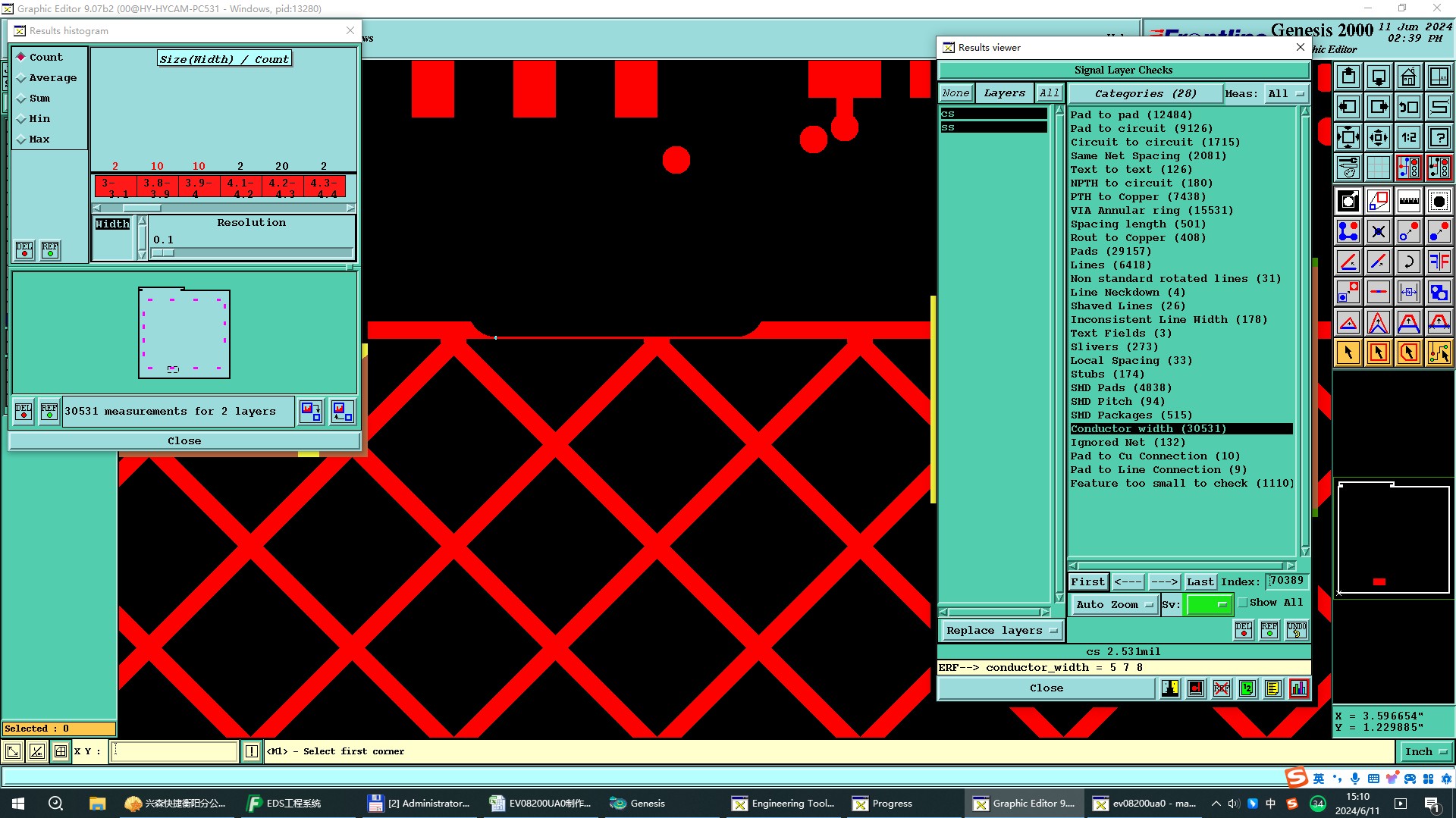
Task: Click the pan down icon
Action: (1379, 77)
